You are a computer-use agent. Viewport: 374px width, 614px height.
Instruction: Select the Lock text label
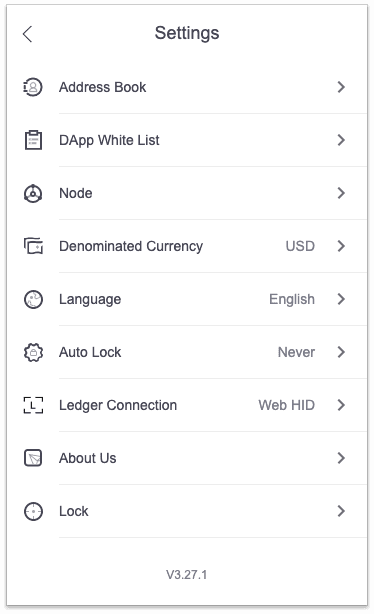(x=74, y=511)
